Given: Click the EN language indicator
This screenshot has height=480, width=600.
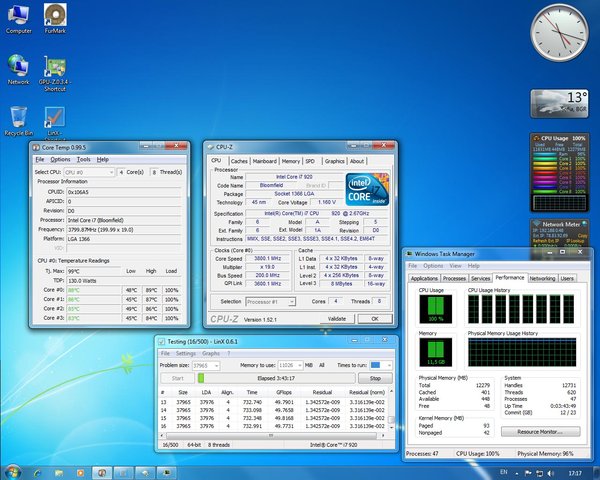Looking at the screenshot, I should click(504, 472).
